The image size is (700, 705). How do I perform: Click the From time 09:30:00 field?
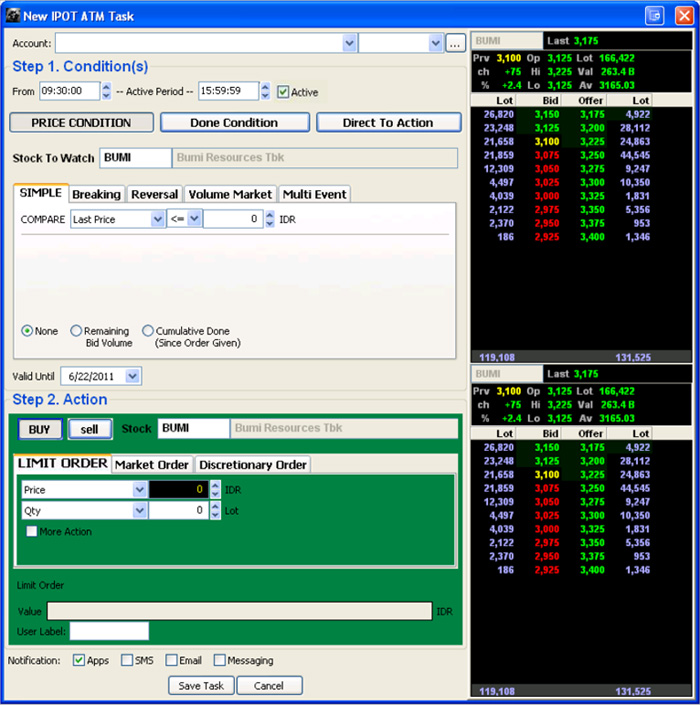(x=70, y=91)
